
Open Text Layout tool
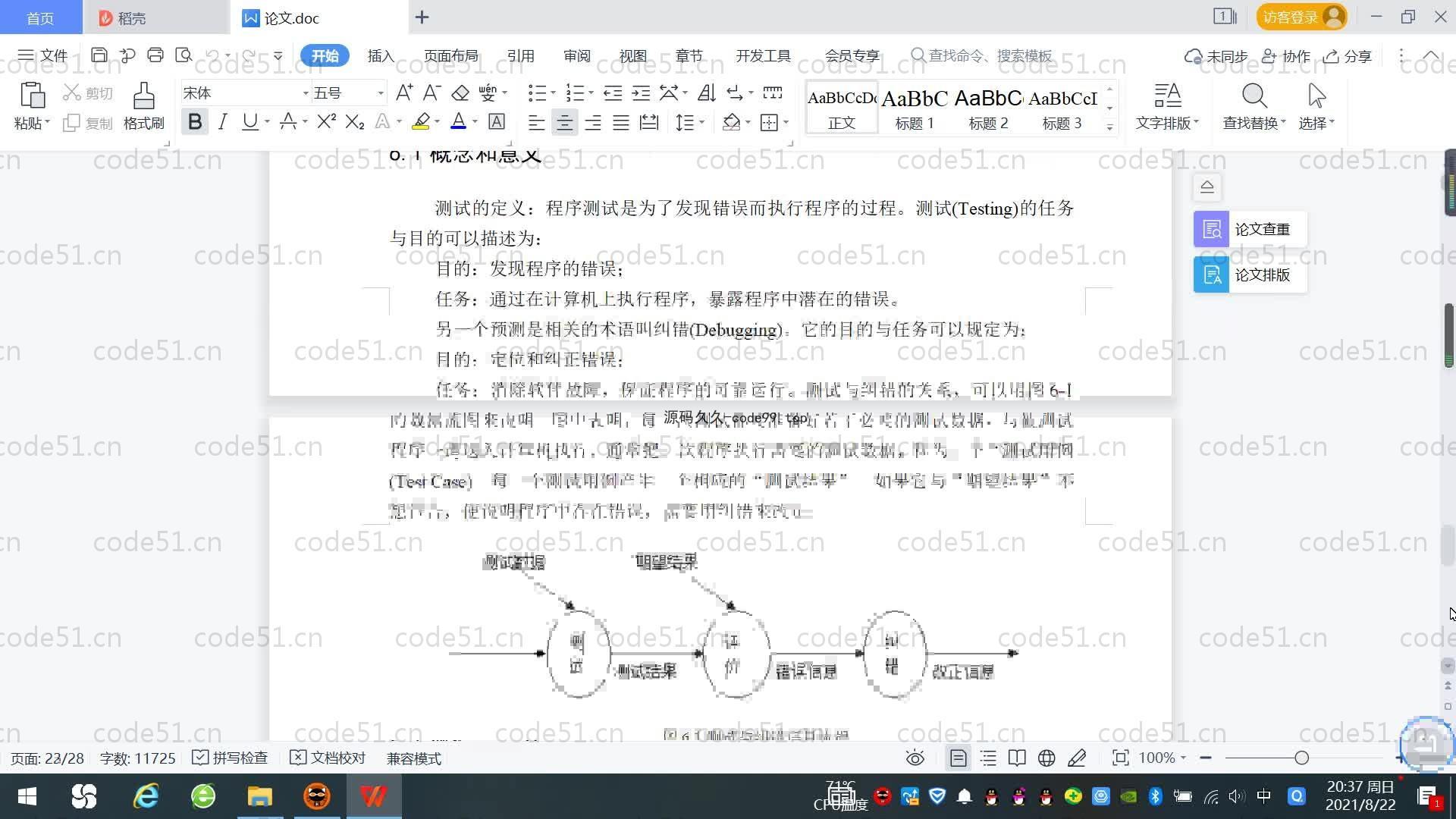tap(1168, 96)
